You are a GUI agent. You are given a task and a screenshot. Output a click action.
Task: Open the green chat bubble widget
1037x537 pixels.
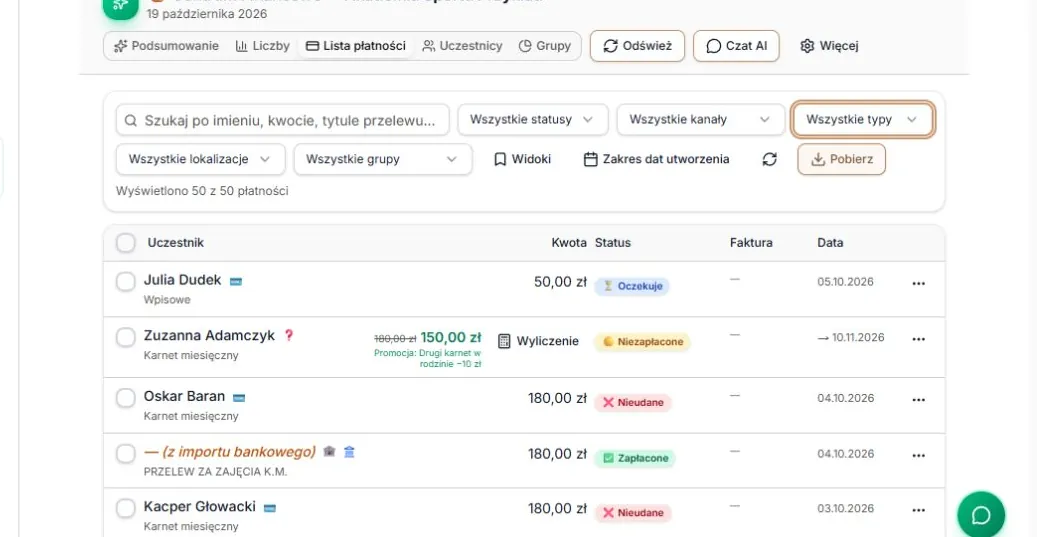click(x=981, y=515)
